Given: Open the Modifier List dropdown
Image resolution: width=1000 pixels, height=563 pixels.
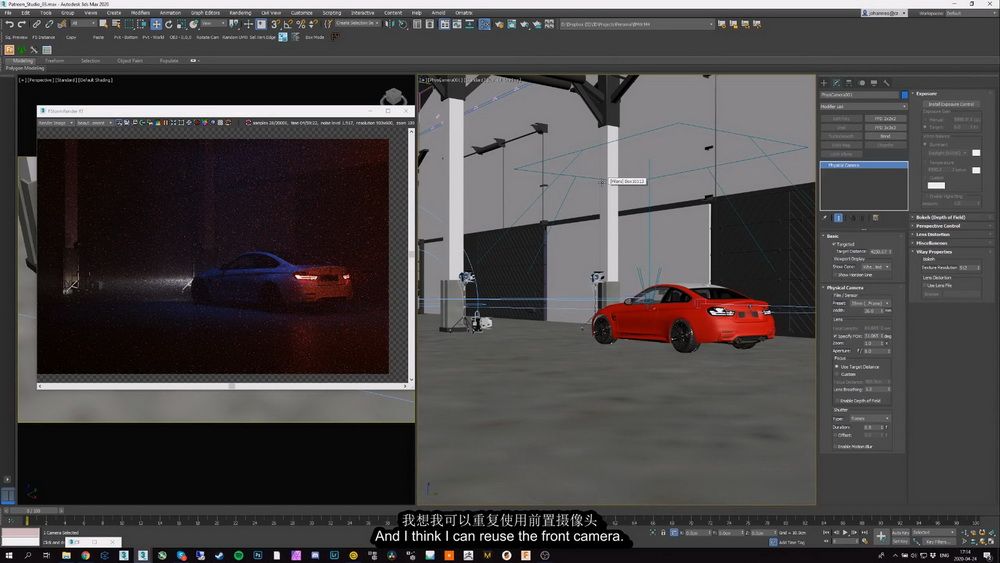Looking at the screenshot, I should click(x=863, y=106).
